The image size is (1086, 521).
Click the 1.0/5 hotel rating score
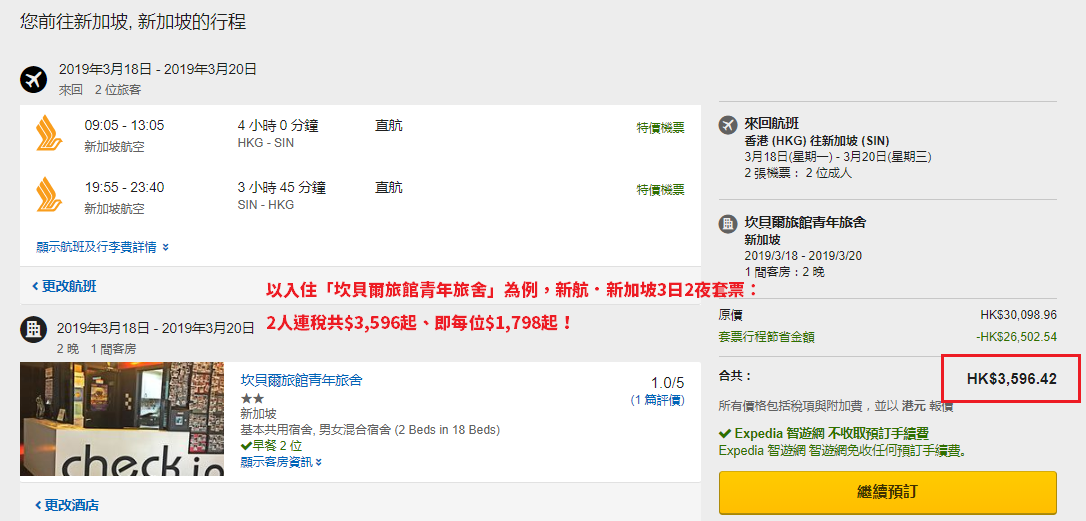click(668, 382)
